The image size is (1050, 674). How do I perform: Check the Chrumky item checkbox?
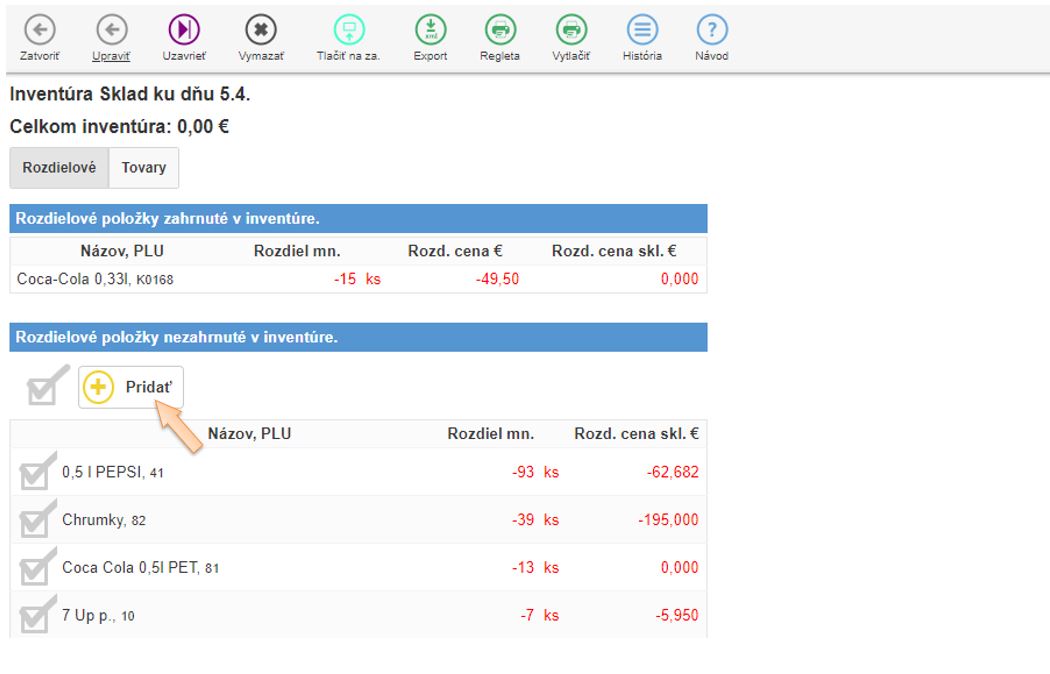pos(37,520)
